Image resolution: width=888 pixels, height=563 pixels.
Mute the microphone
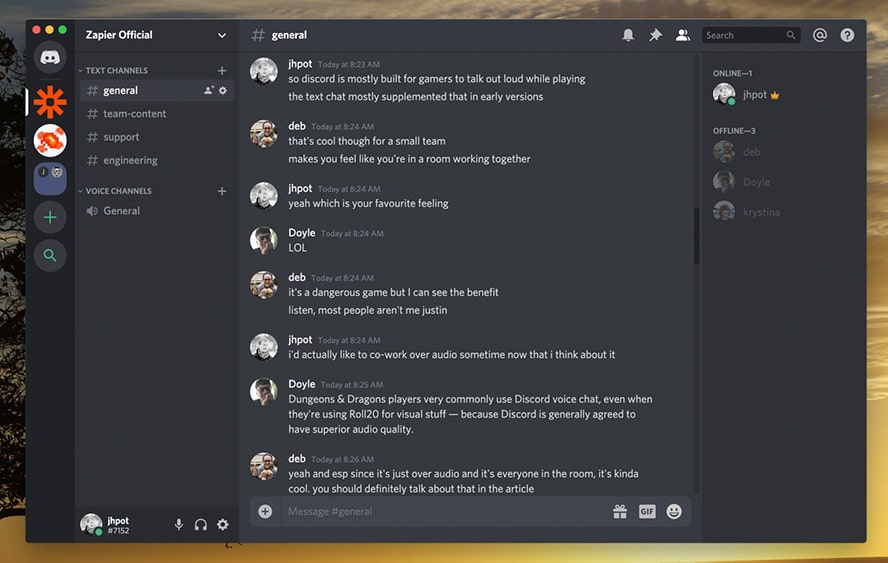click(x=179, y=524)
